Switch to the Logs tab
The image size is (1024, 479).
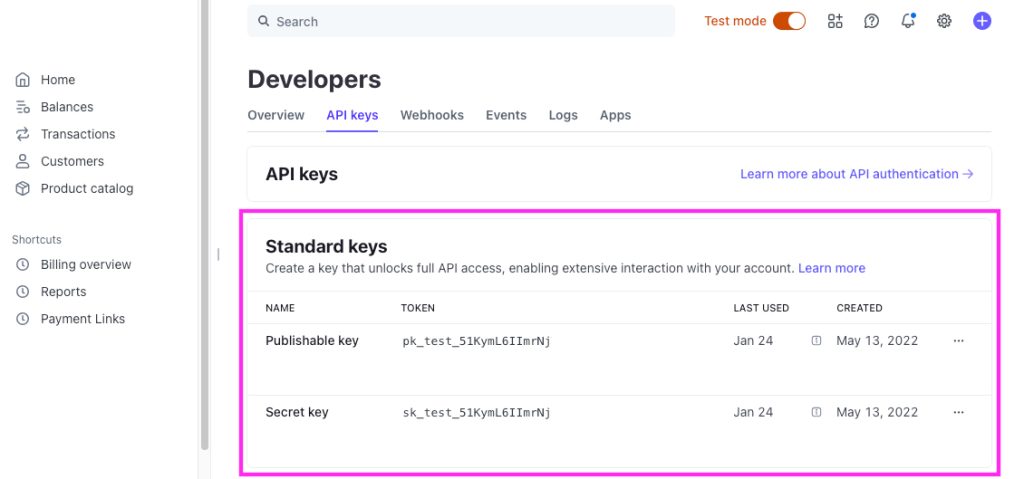point(563,115)
